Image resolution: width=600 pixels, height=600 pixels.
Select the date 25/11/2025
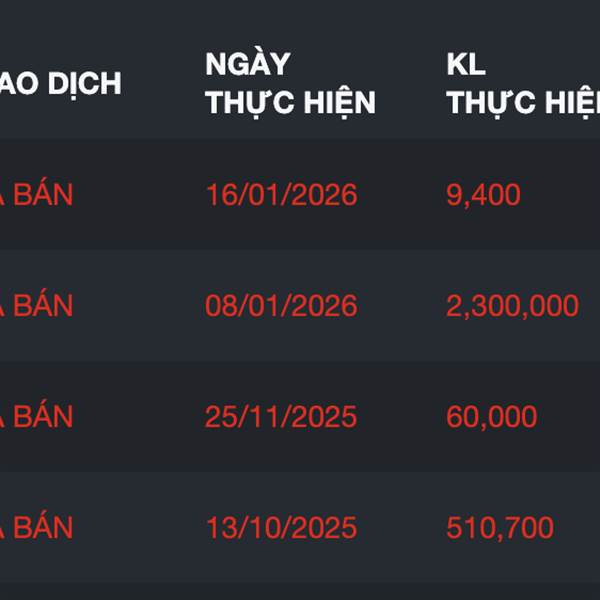(x=281, y=416)
